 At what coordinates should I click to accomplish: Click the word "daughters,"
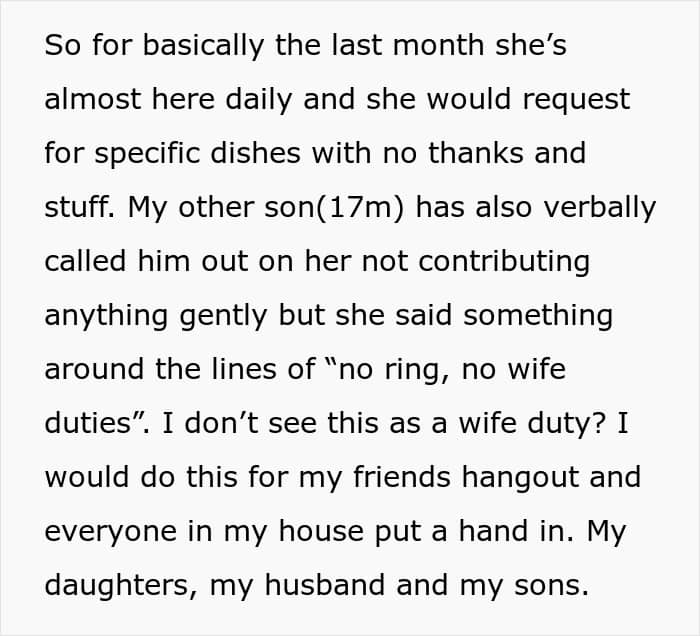121,586
